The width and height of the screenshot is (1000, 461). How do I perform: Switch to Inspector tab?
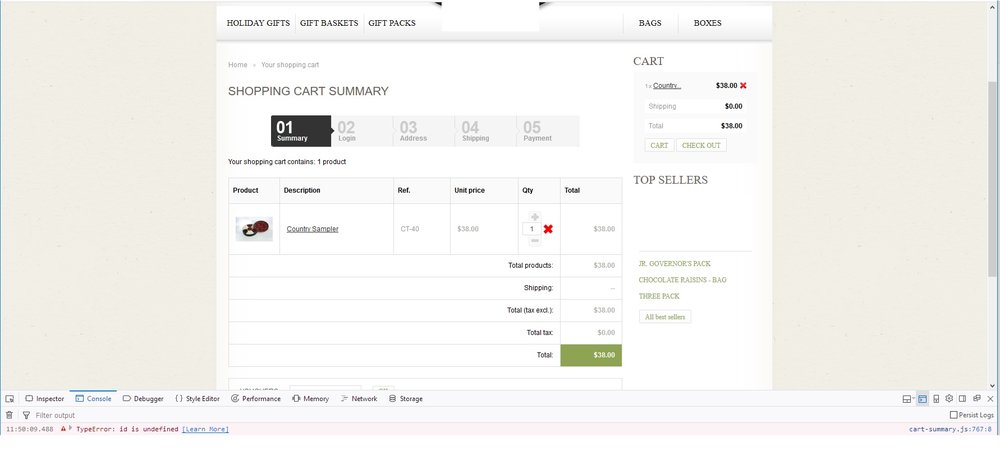[45, 399]
